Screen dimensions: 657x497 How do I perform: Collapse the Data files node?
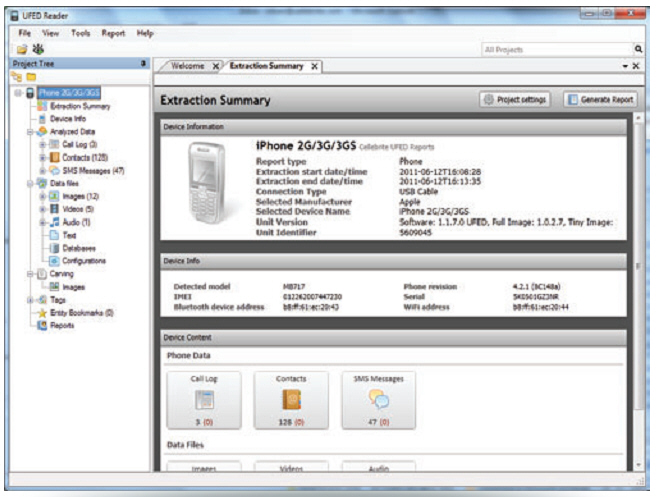click(x=30, y=183)
